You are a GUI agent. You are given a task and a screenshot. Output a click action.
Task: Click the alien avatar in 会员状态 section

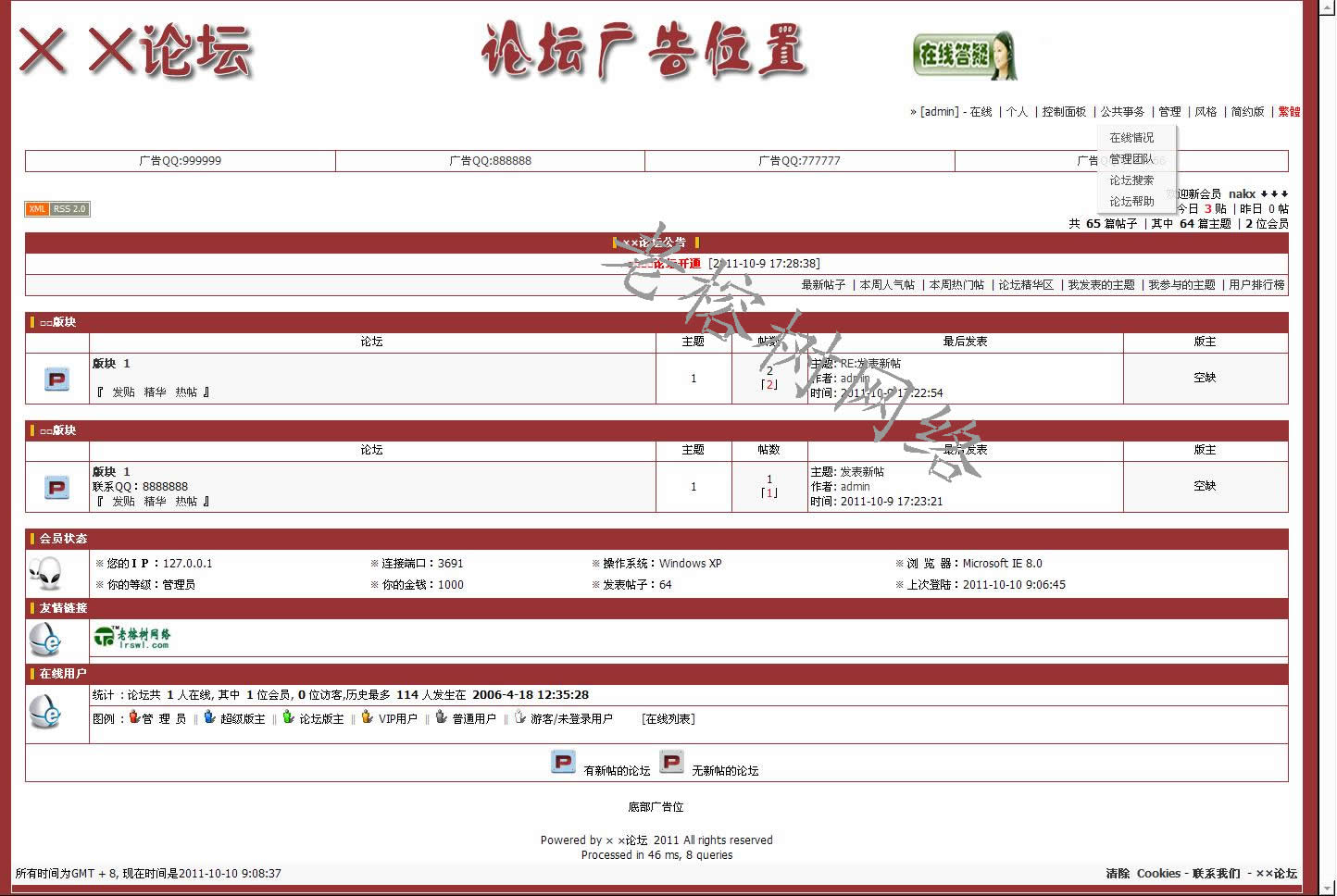pos(45,574)
